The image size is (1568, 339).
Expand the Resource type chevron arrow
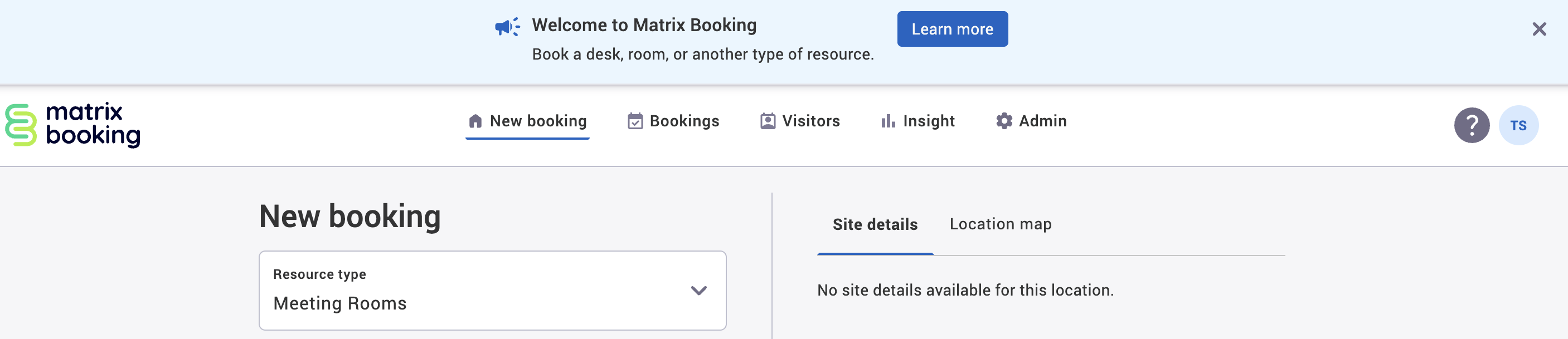point(698,291)
